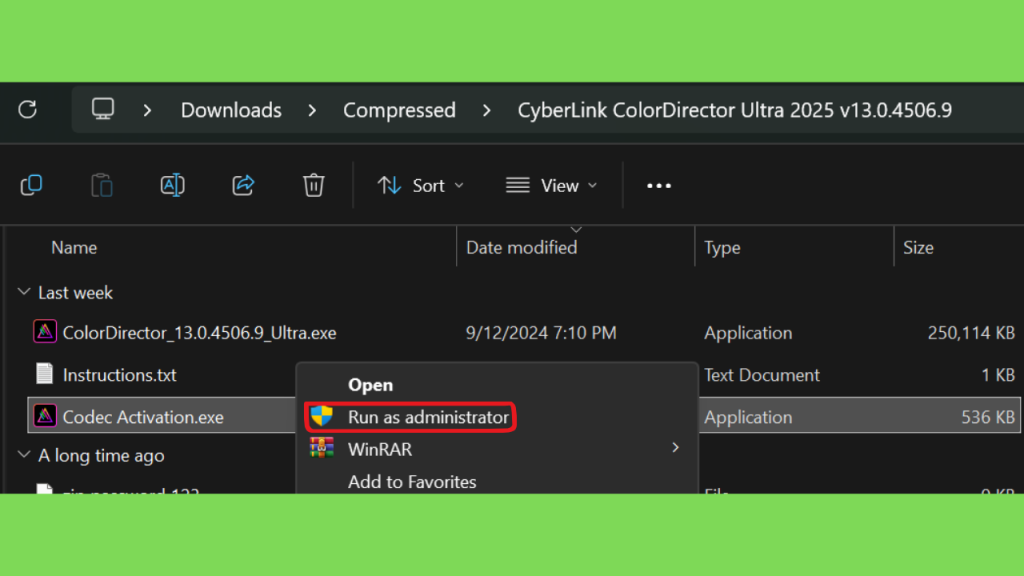
Task: Collapse the A long time ago group
Action: [x=24, y=455]
